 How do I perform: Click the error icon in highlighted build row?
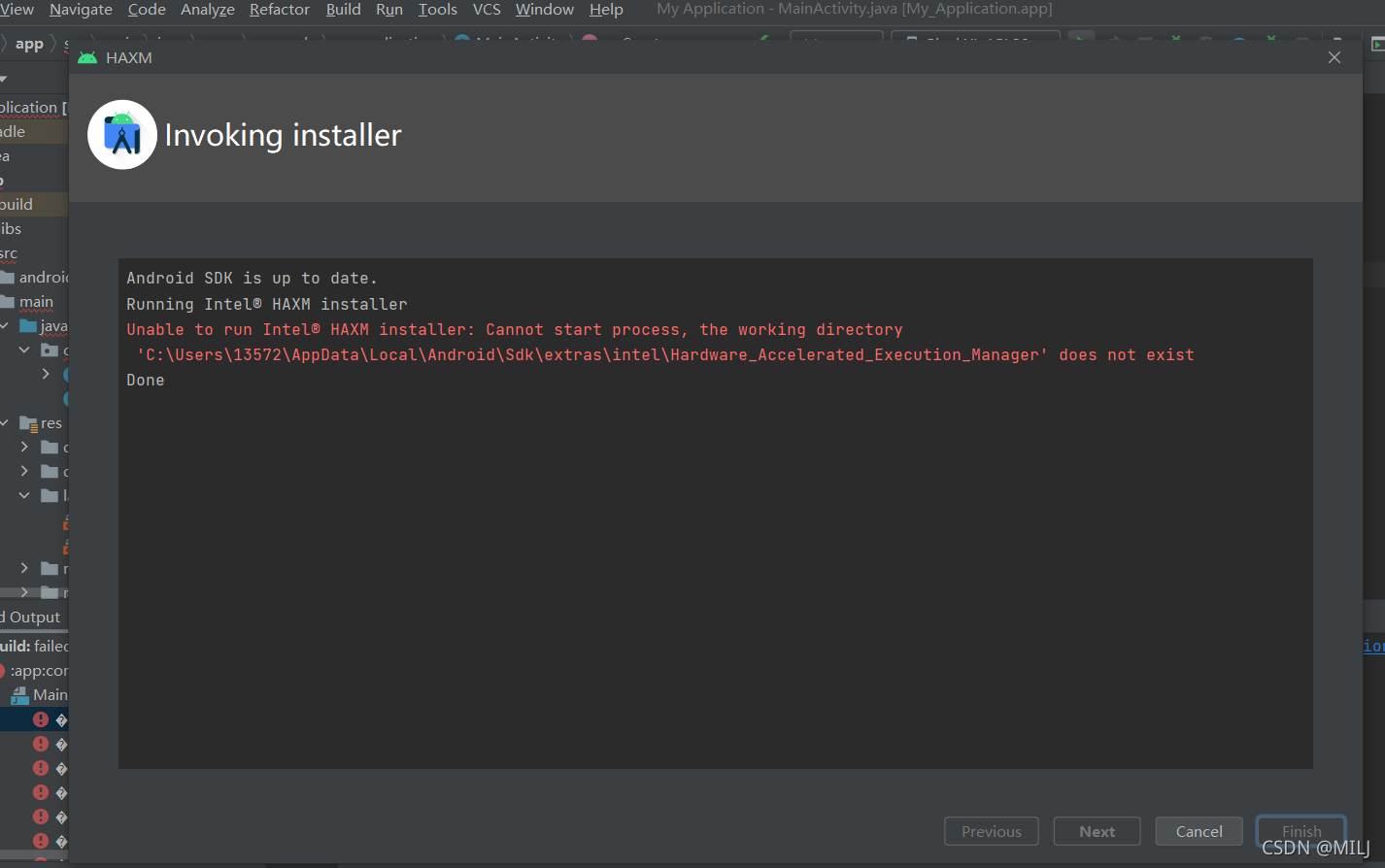(x=41, y=719)
